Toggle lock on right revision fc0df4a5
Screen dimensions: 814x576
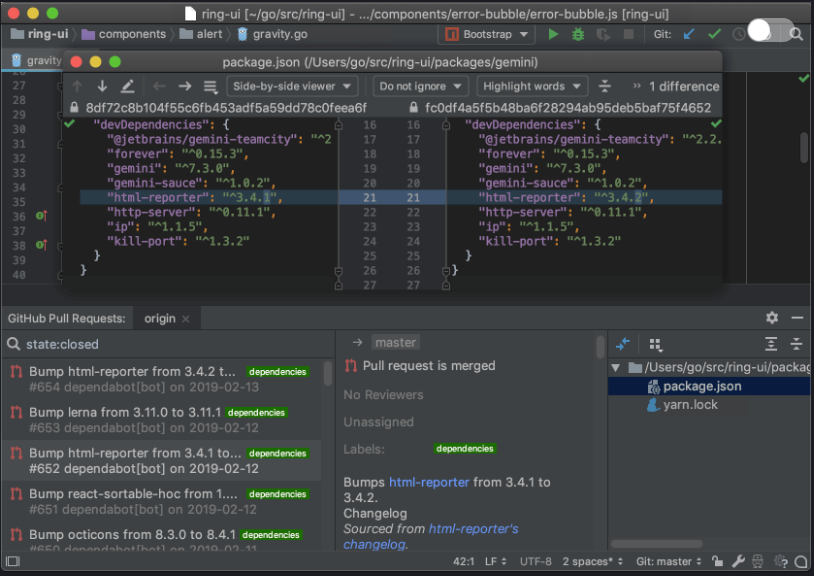413,107
